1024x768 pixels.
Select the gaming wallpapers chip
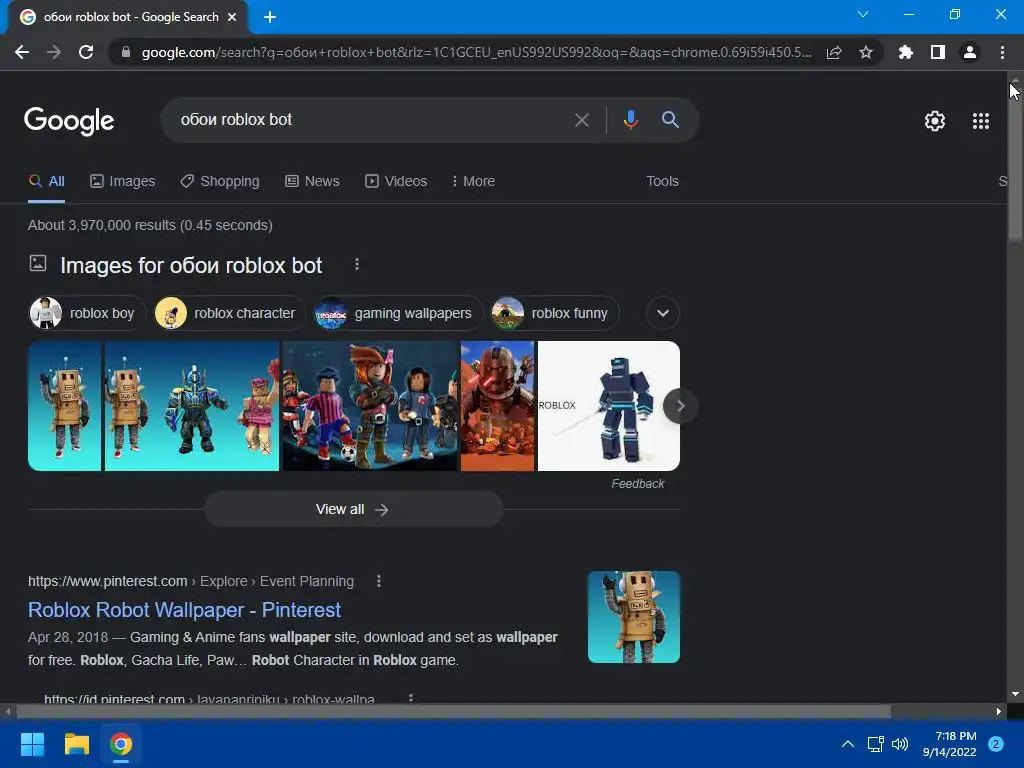click(397, 313)
